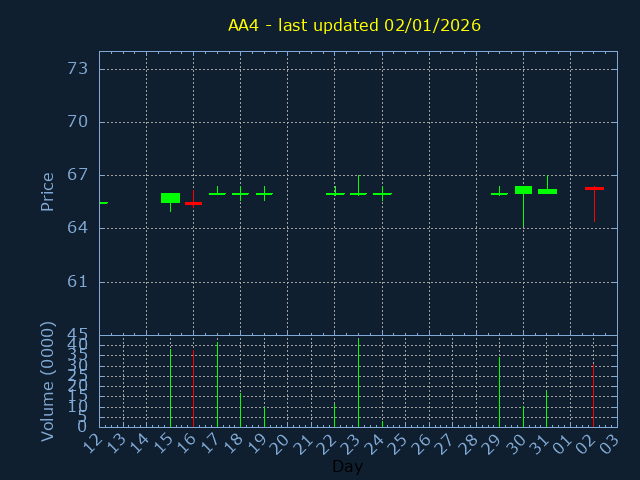Click the tallest volume bar on day 23
The image size is (640, 480).
click(x=358, y=383)
